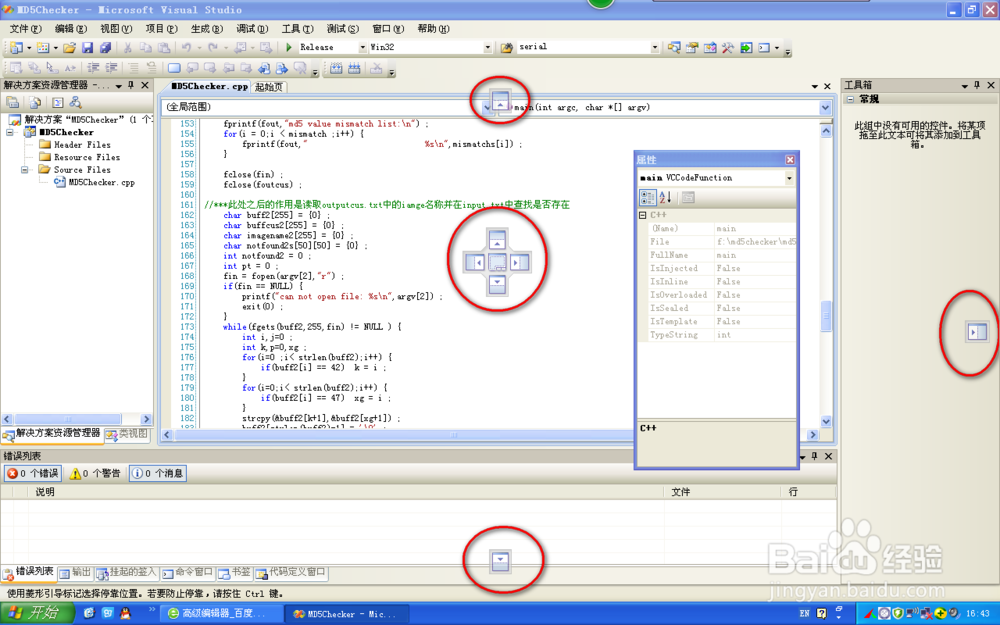Click Properties icon in Solution Explorer toolbar

coord(13,102)
